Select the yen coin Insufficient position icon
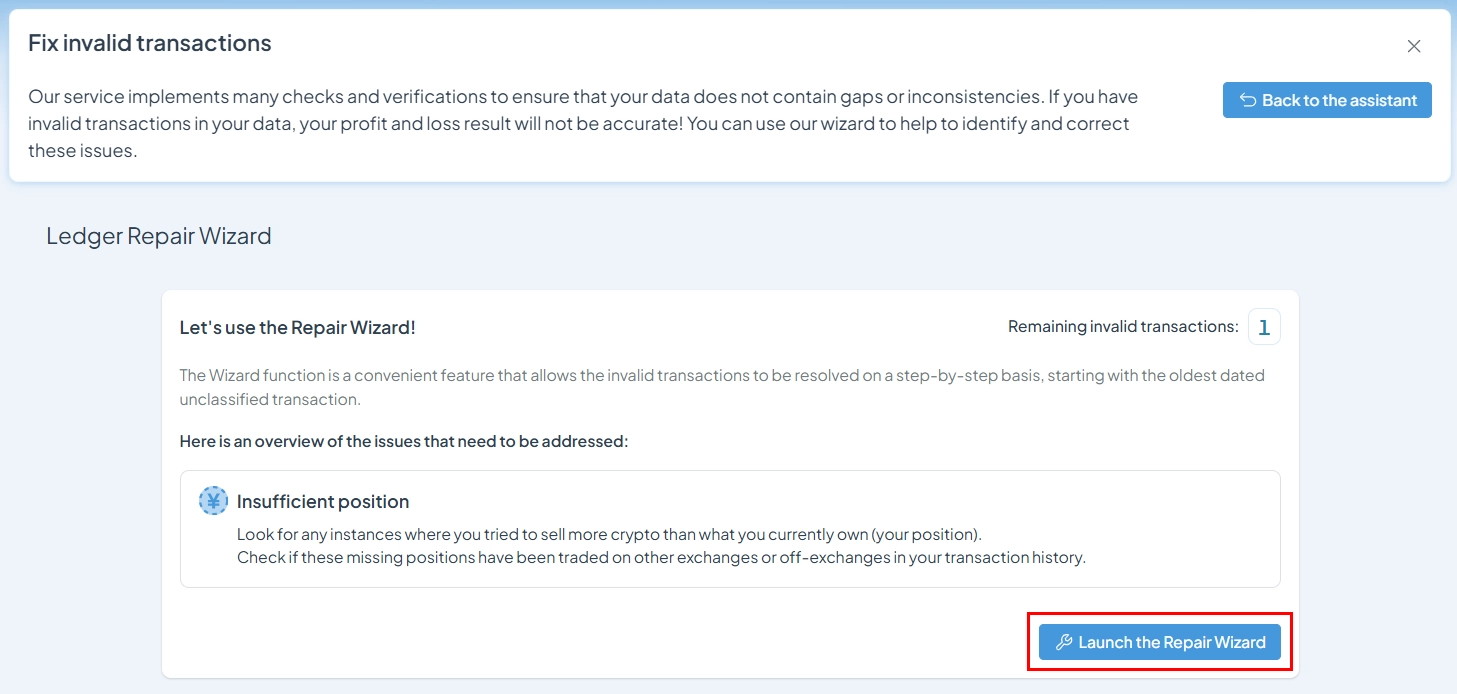 tap(213, 501)
